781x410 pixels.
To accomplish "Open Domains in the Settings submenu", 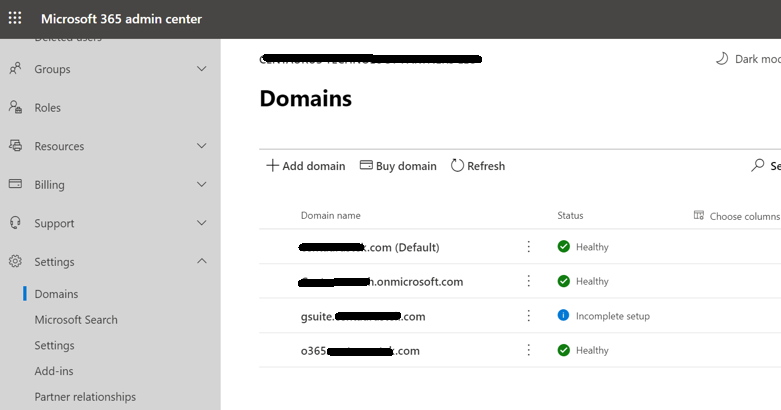I will [56, 294].
